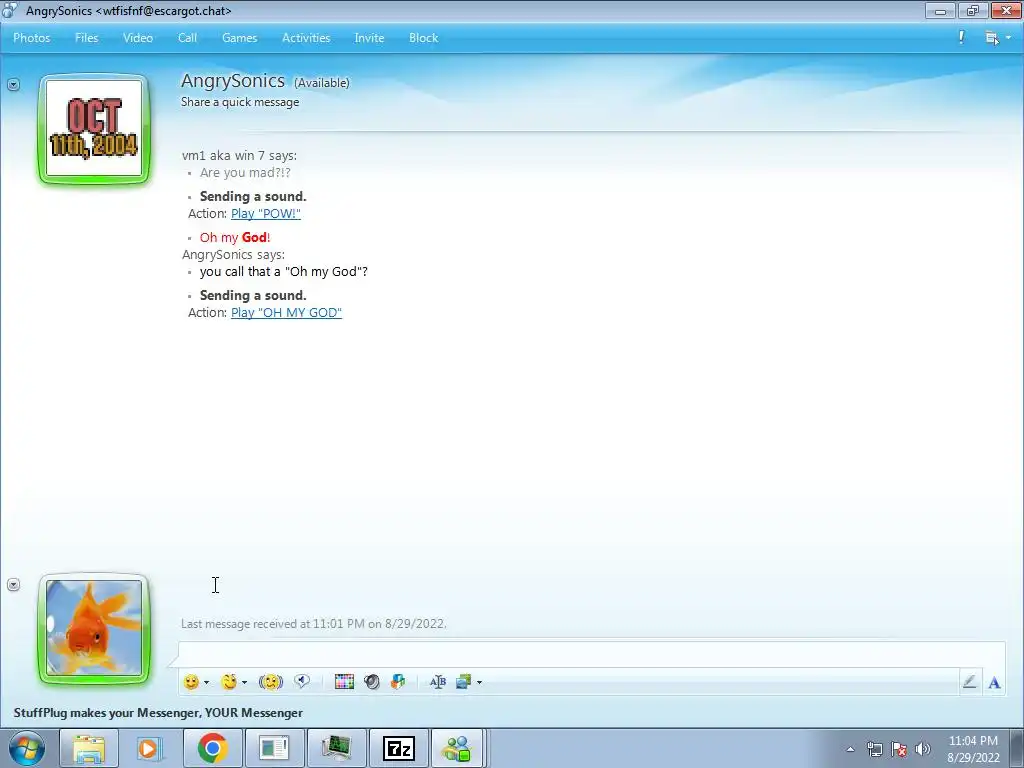Open the emoticon picker smiley icon

191,682
